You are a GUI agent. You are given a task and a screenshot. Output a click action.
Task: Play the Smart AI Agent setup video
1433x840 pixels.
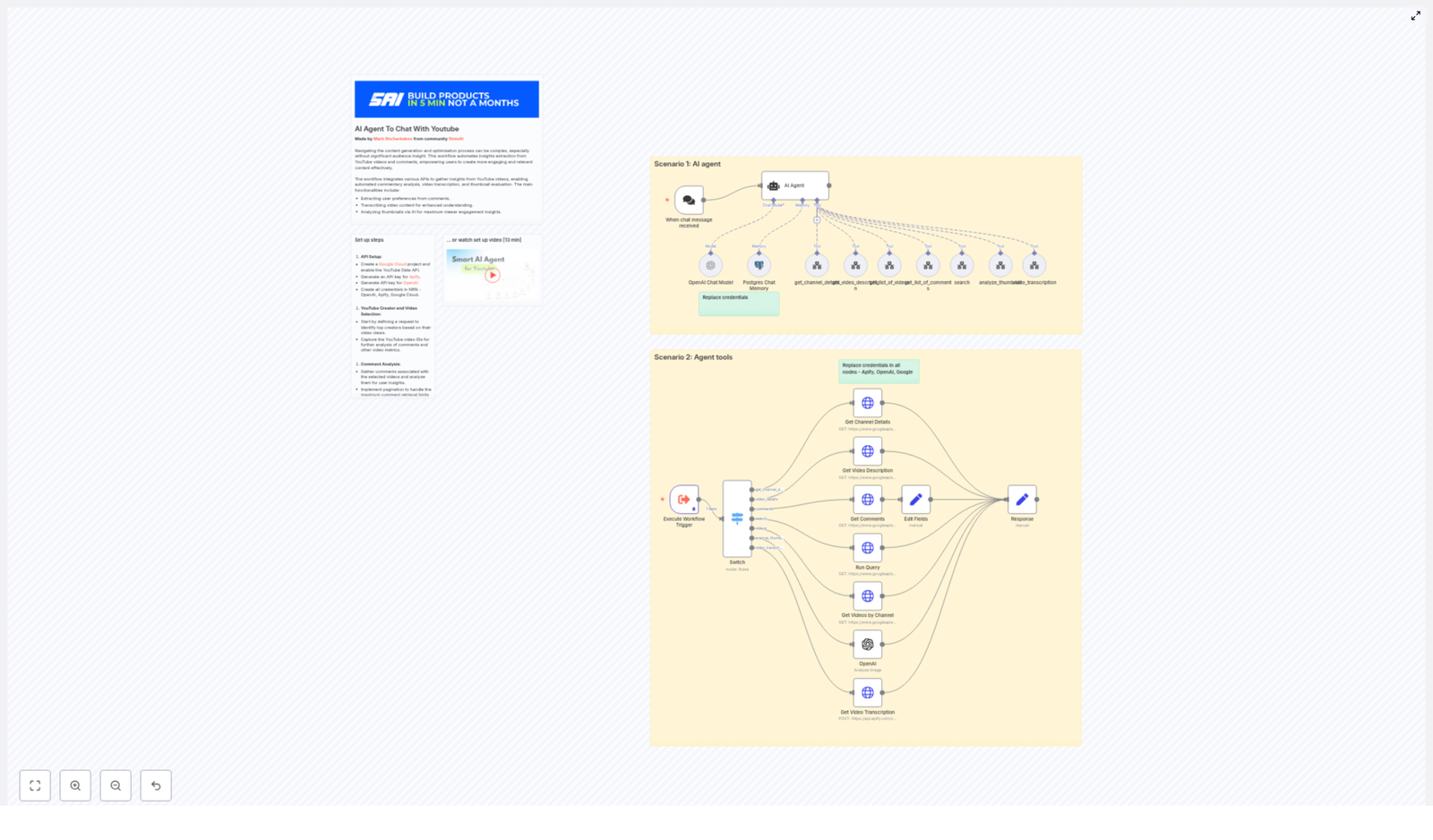[492, 276]
